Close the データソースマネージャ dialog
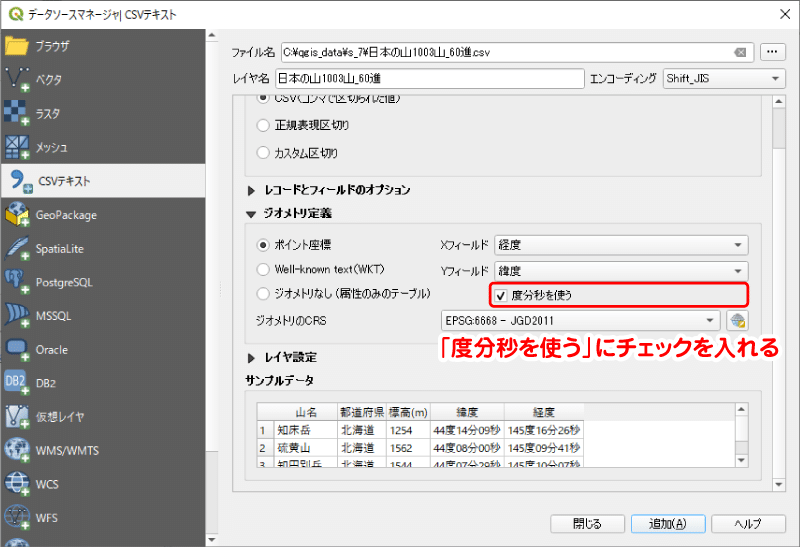Screen dimensions: 800x547 [785, 14]
